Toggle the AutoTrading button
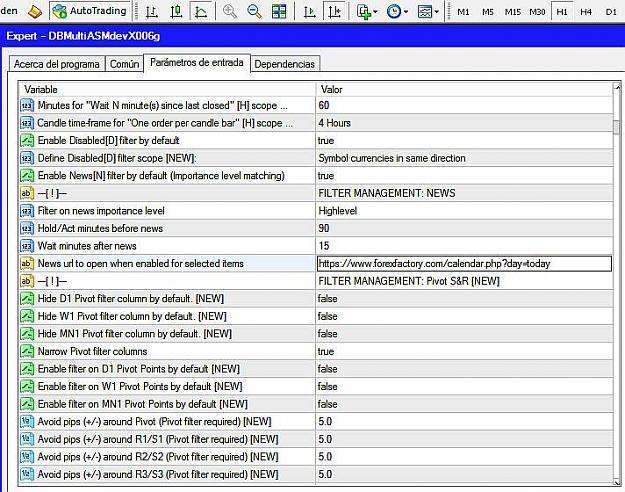Image resolution: width=625 pixels, height=492 pixels. pyautogui.click(x=90, y=11)
